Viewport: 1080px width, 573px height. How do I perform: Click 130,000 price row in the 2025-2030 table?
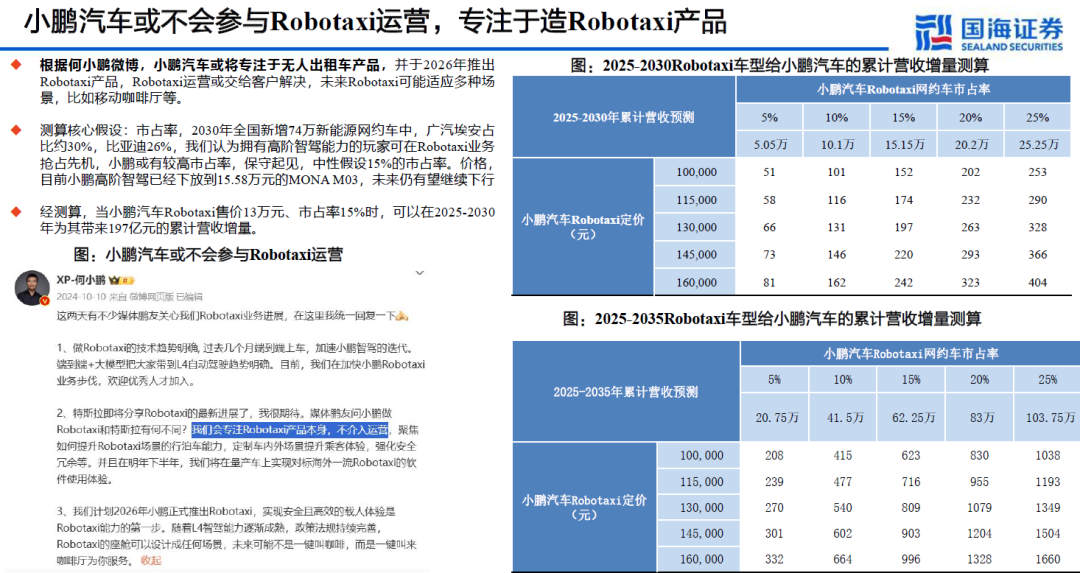[694, 227]
